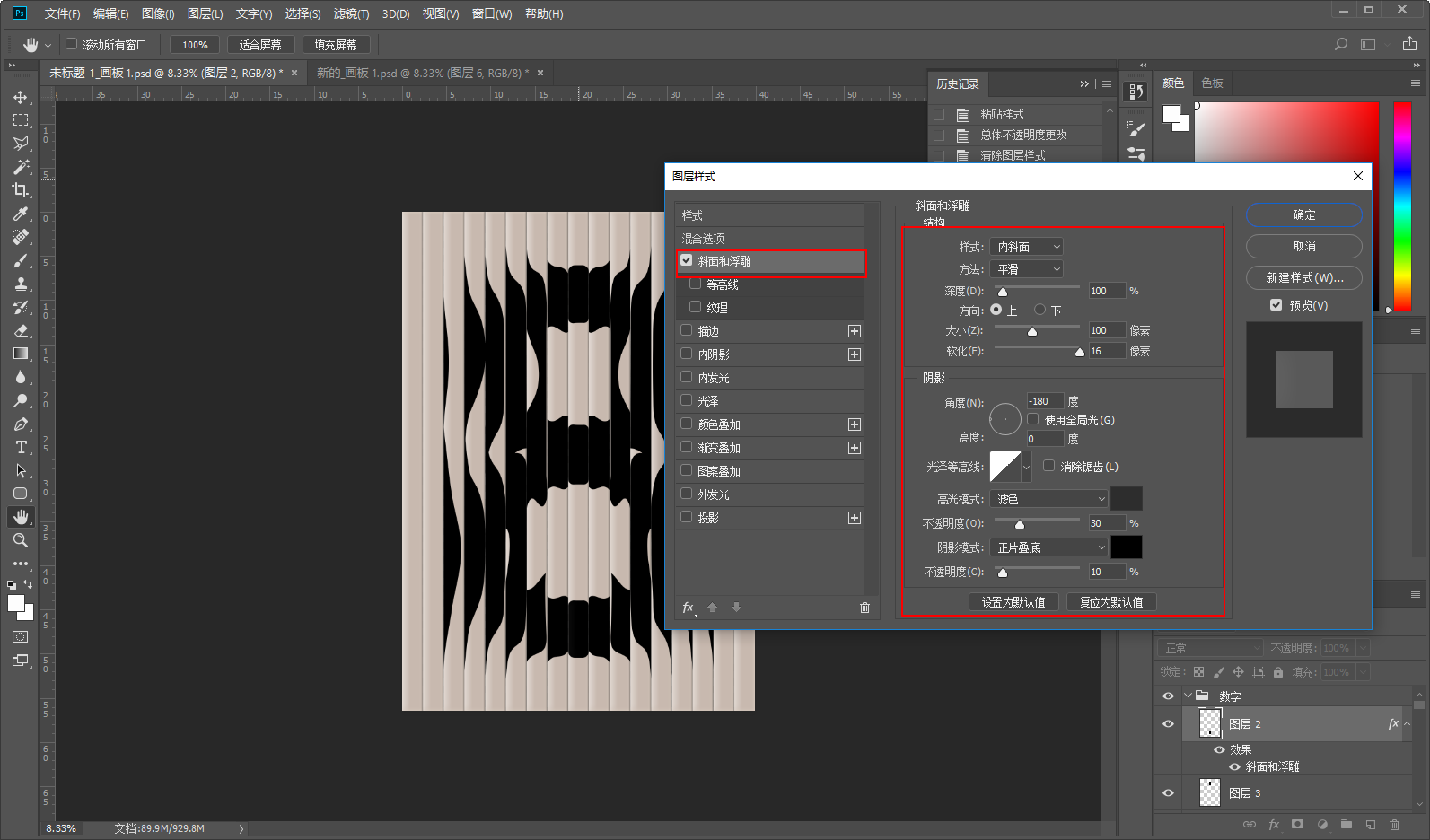Enable the 描边 stroke effect checkbox
The image size is (1430, 840).
[x=687, y=330]
